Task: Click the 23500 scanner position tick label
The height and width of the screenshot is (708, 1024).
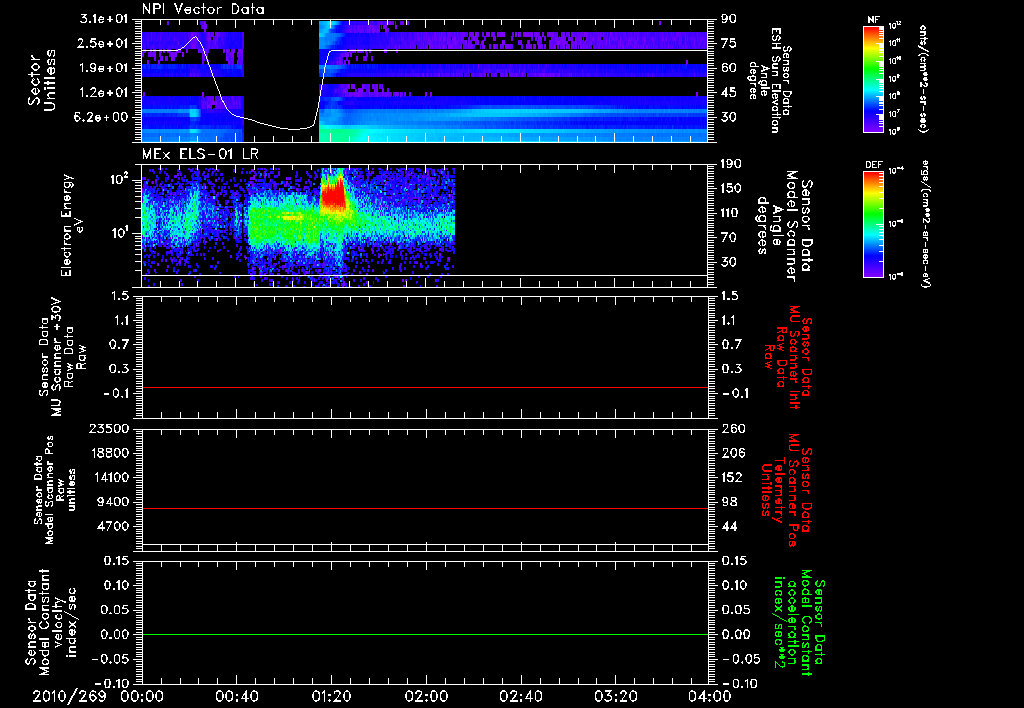Action: (109, 429)
